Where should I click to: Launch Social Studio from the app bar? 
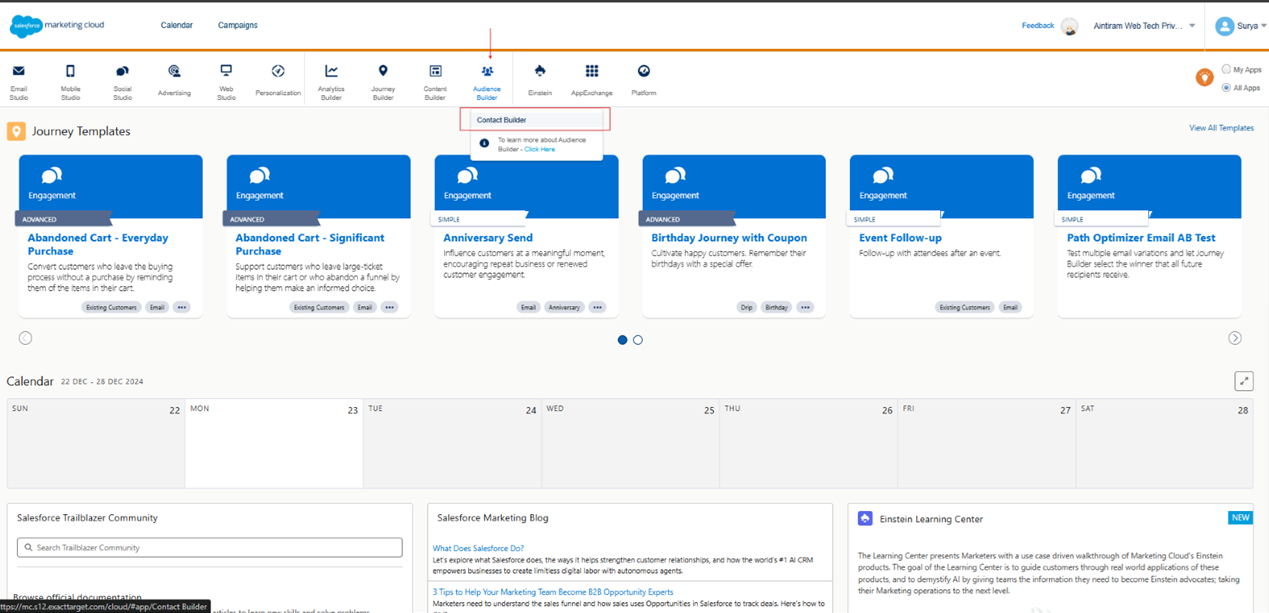122,72
